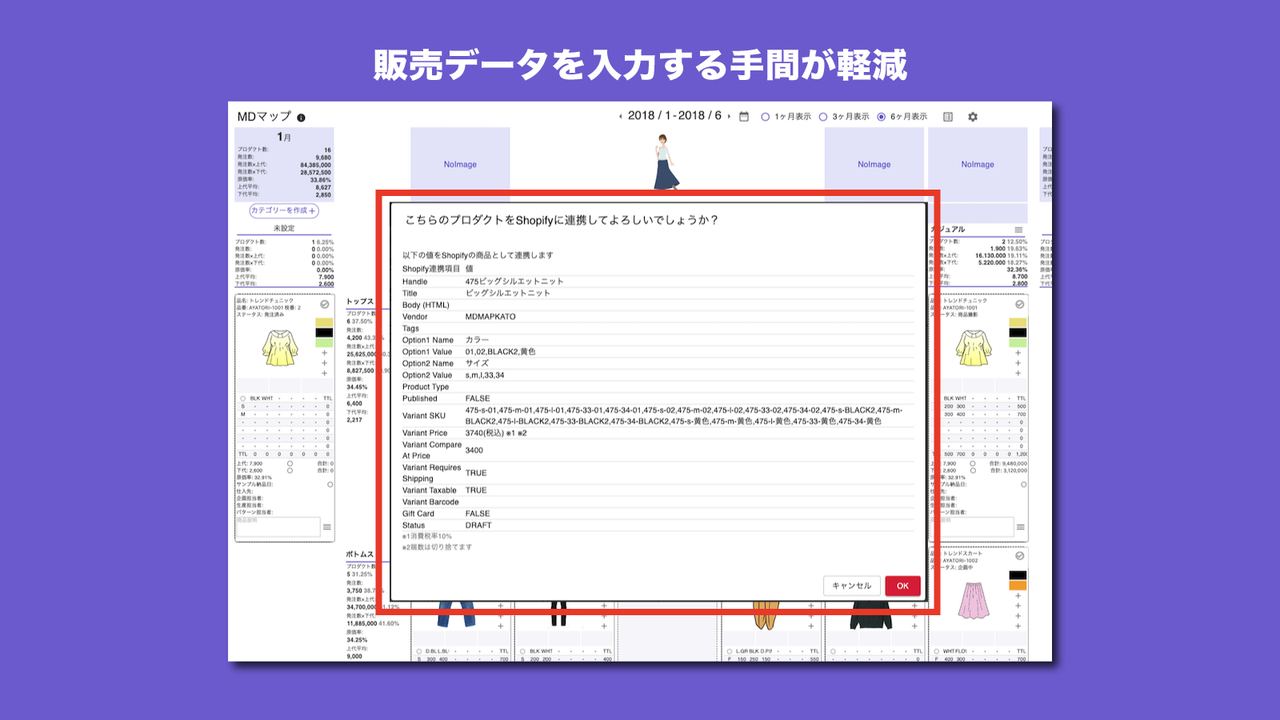The image size is (1280, 720).
Task: Click the woman in skirt model image
Action: coord(666,162)
